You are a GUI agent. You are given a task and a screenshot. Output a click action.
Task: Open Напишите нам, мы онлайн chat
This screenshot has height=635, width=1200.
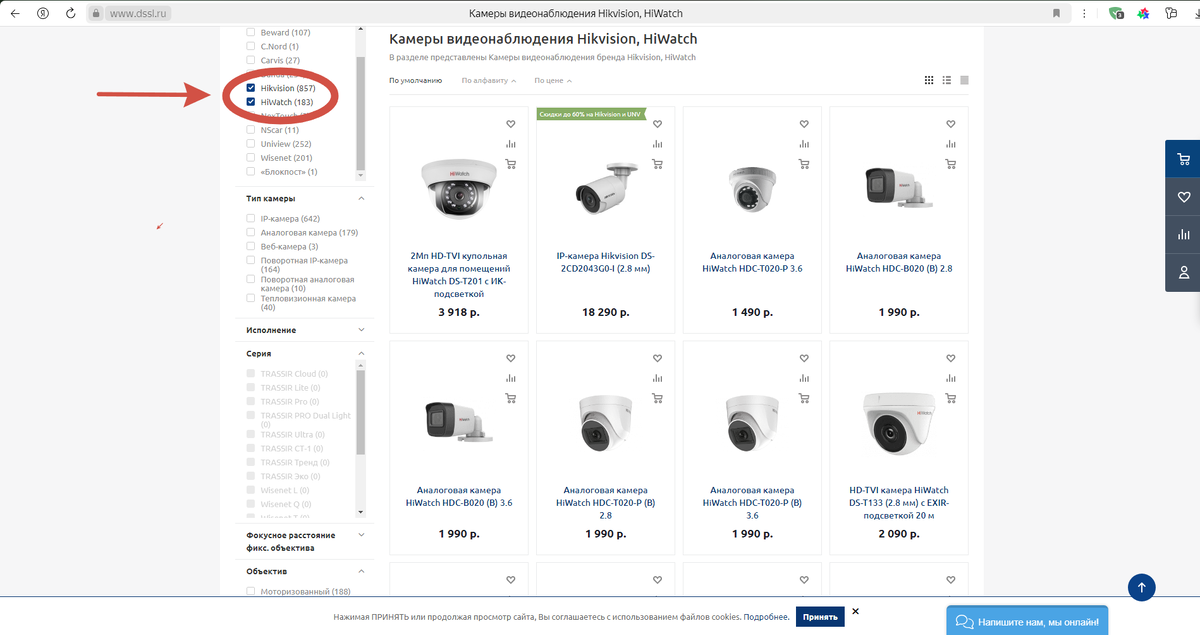tap(1027, 620)
